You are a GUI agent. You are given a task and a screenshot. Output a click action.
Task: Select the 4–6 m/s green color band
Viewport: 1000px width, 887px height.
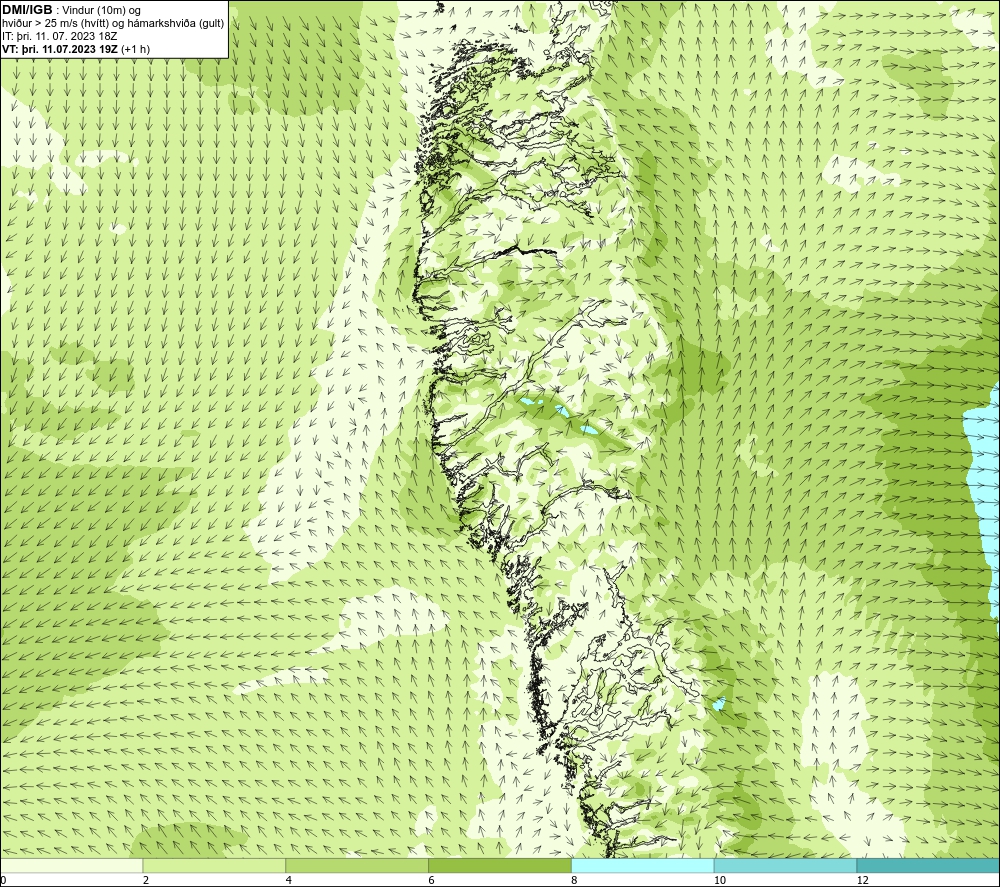point(357,865)
